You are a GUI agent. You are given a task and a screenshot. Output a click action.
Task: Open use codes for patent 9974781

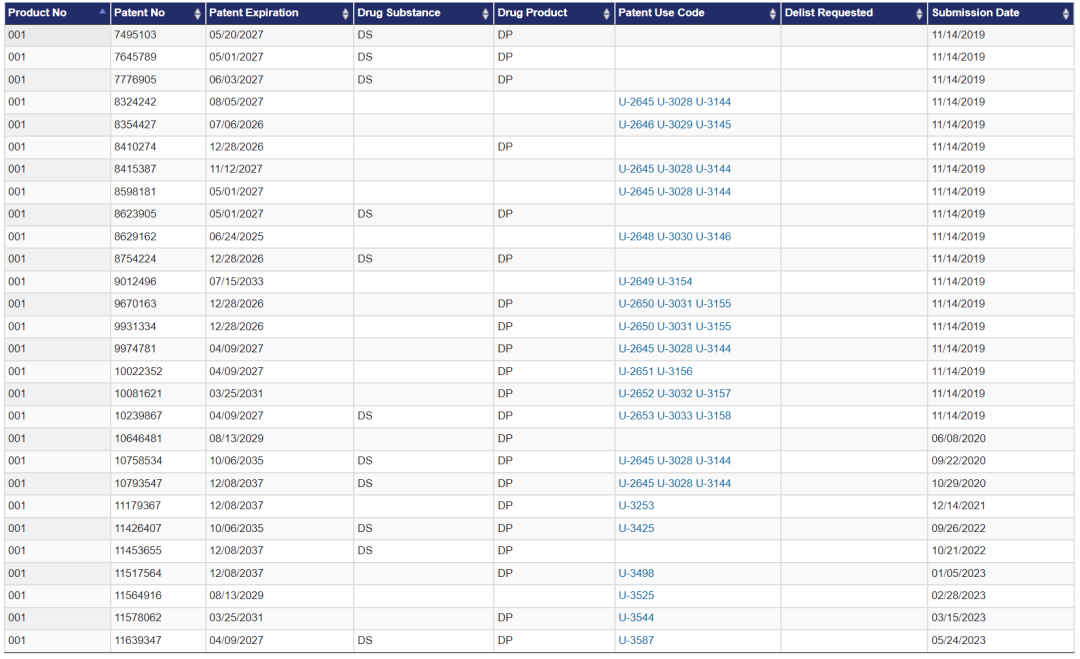[x=674, y=348]
